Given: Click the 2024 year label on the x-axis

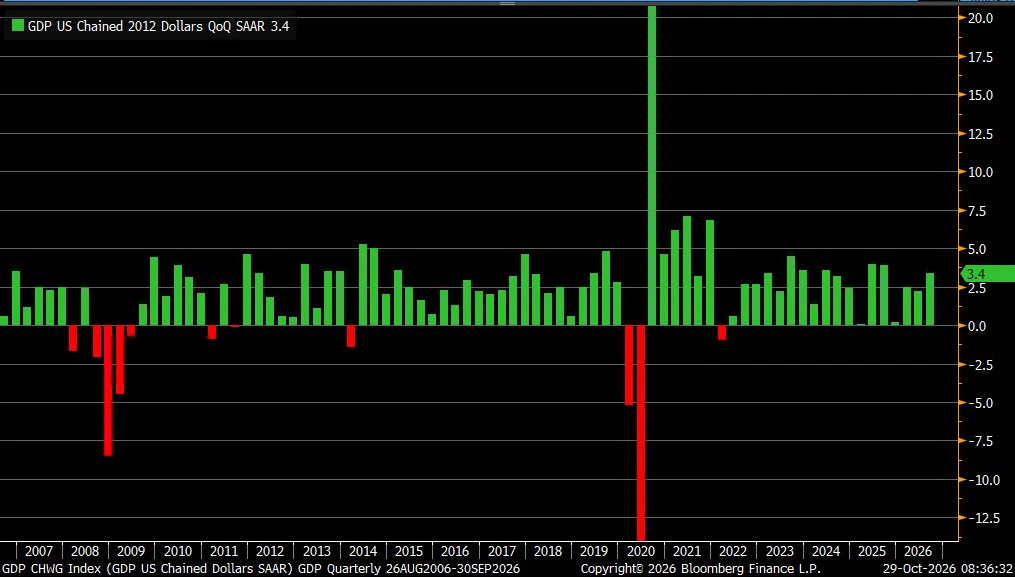Looking at the screenshot, I should click(x=826, y=551).
